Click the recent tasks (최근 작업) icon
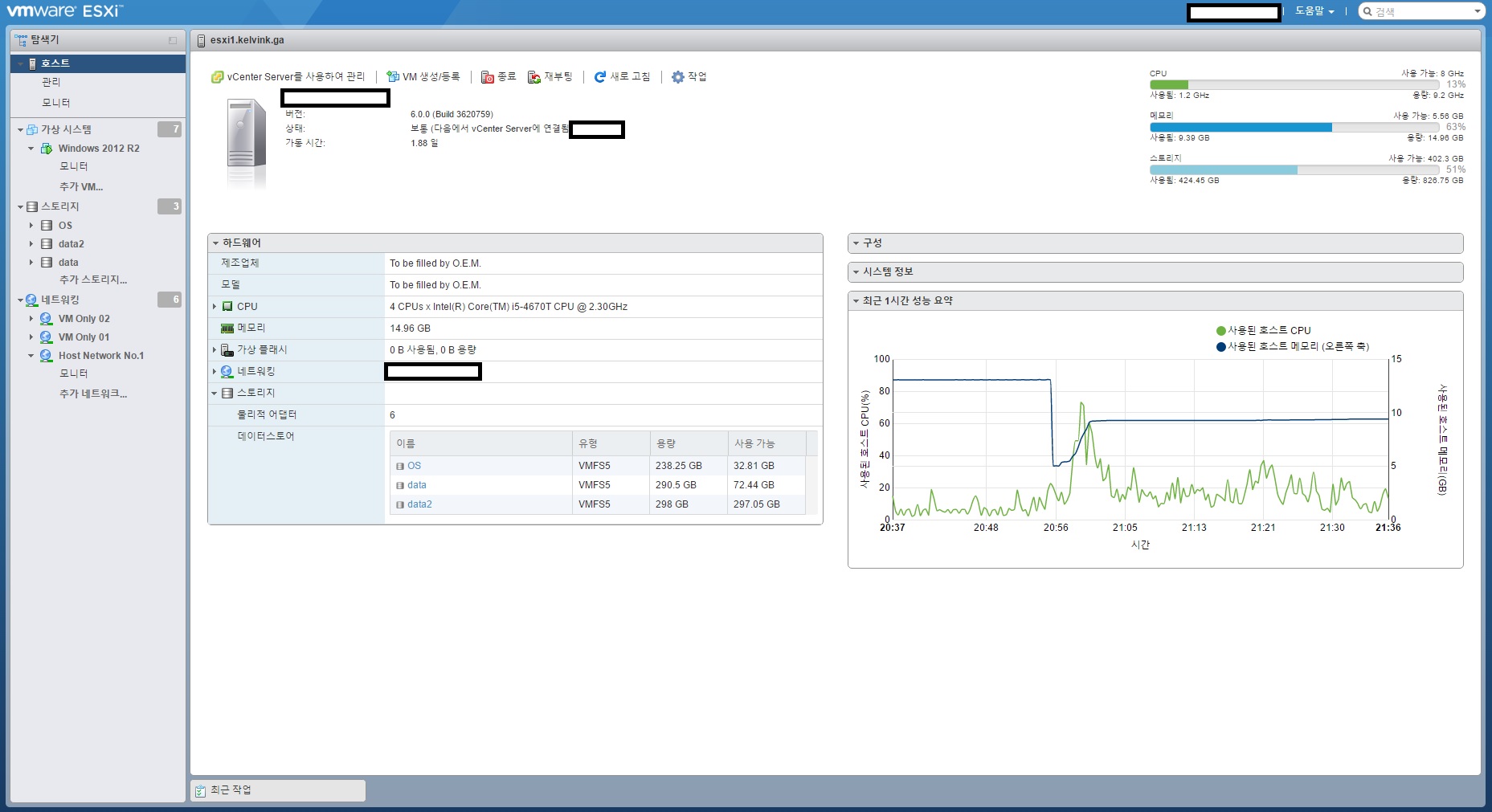 point(201,791)
